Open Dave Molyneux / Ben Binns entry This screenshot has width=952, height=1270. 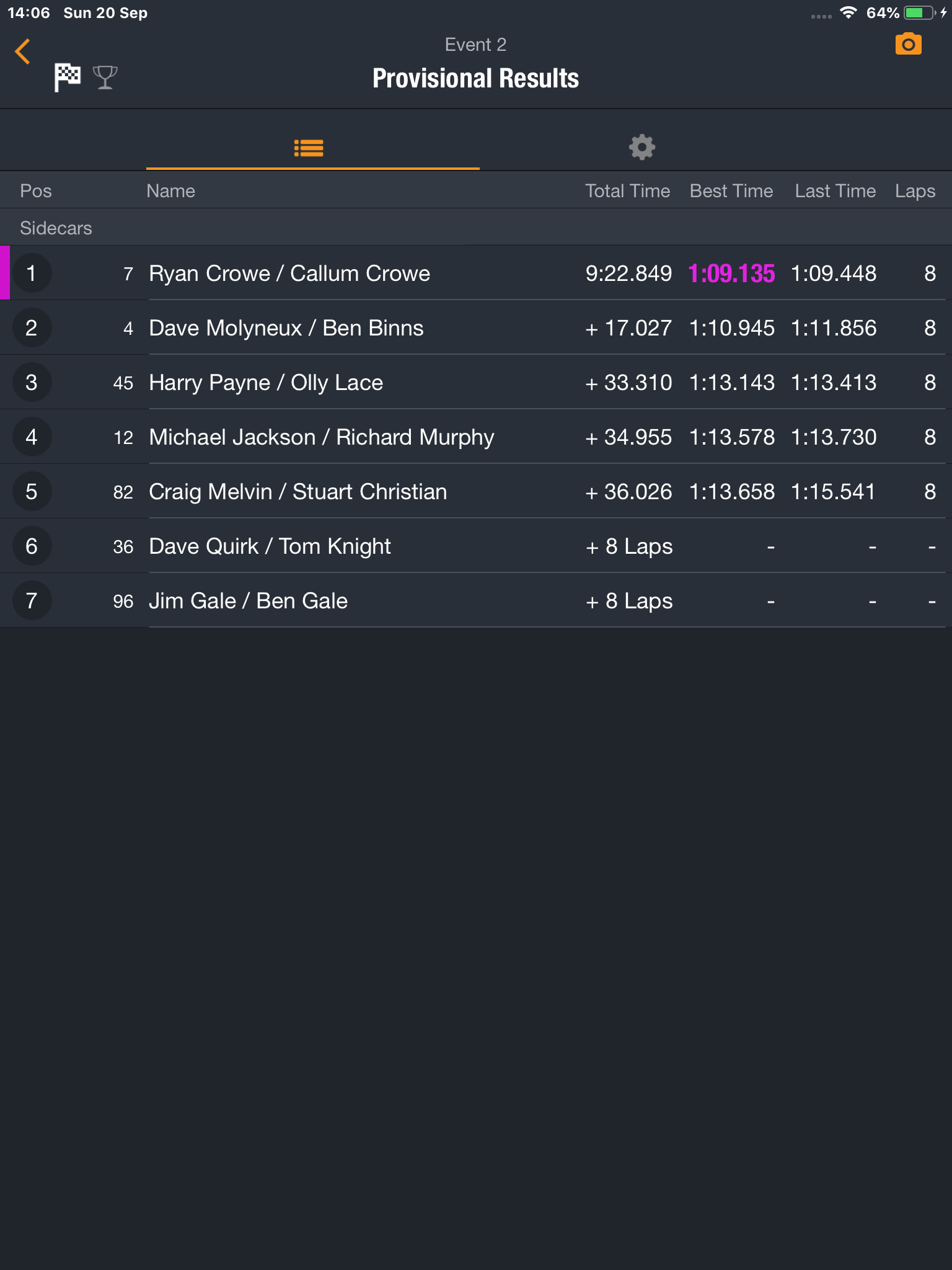(286, 328)
